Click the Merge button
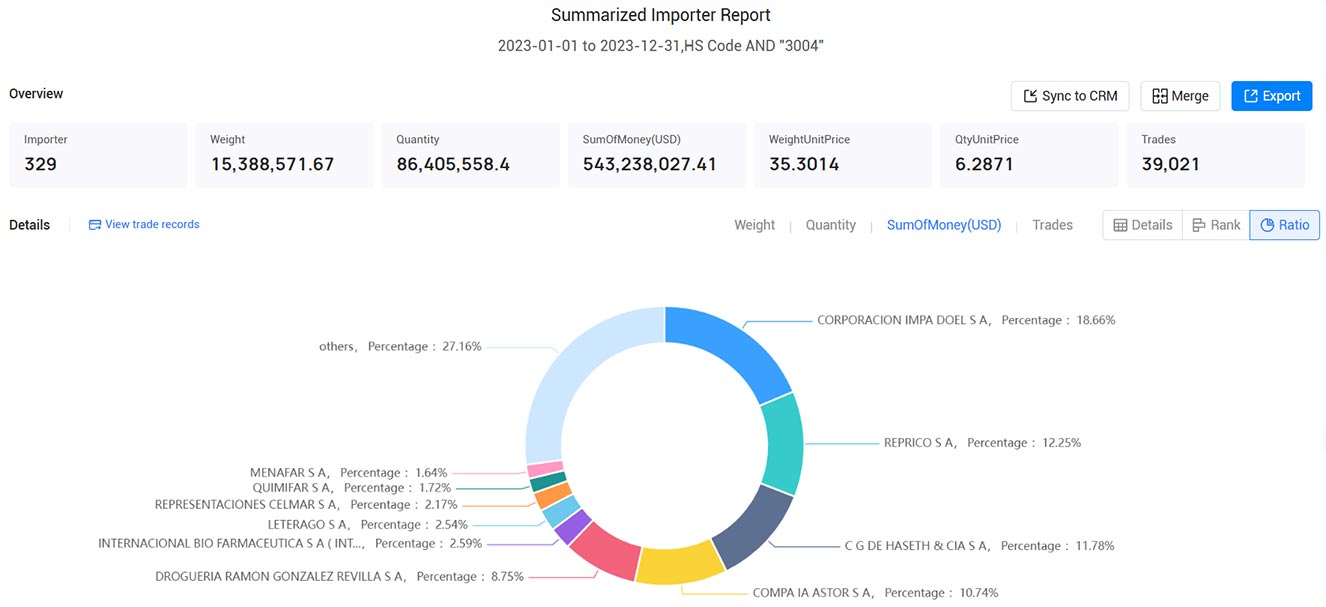The height and width of the screenshot is (607, 1326). tap(1180, 96)
